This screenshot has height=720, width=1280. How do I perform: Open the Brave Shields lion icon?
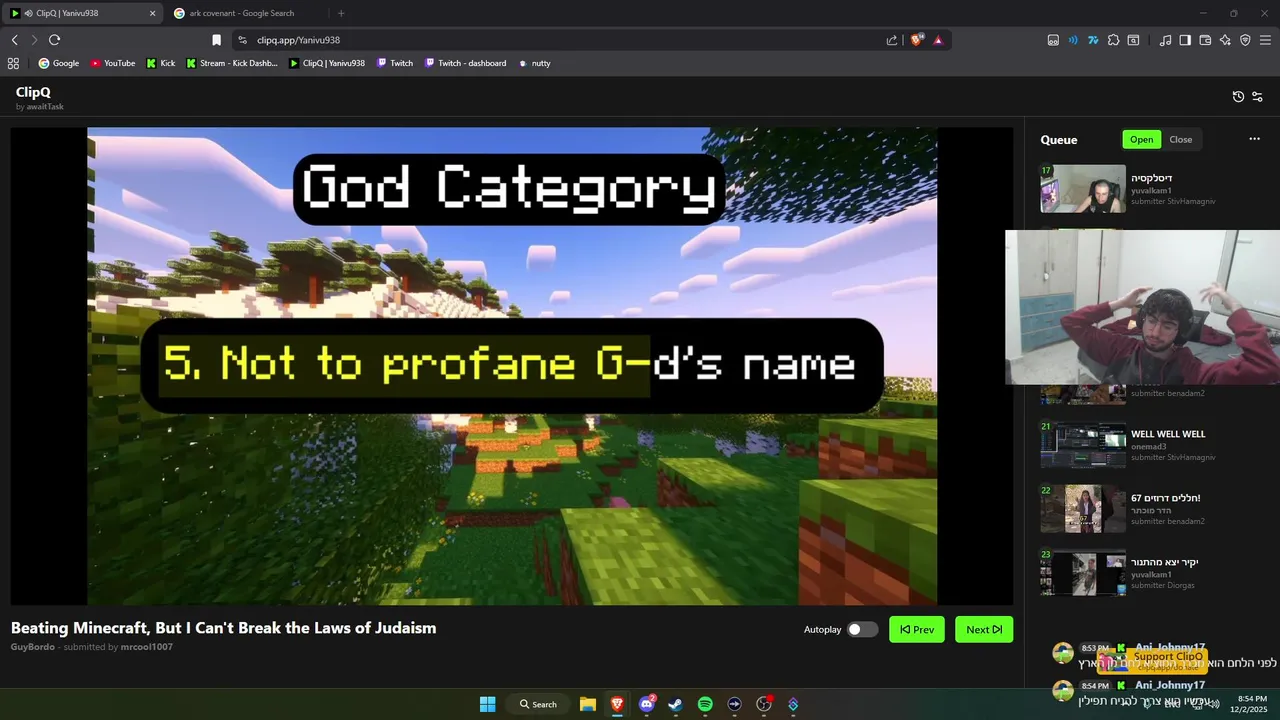(x=916, y=40)
